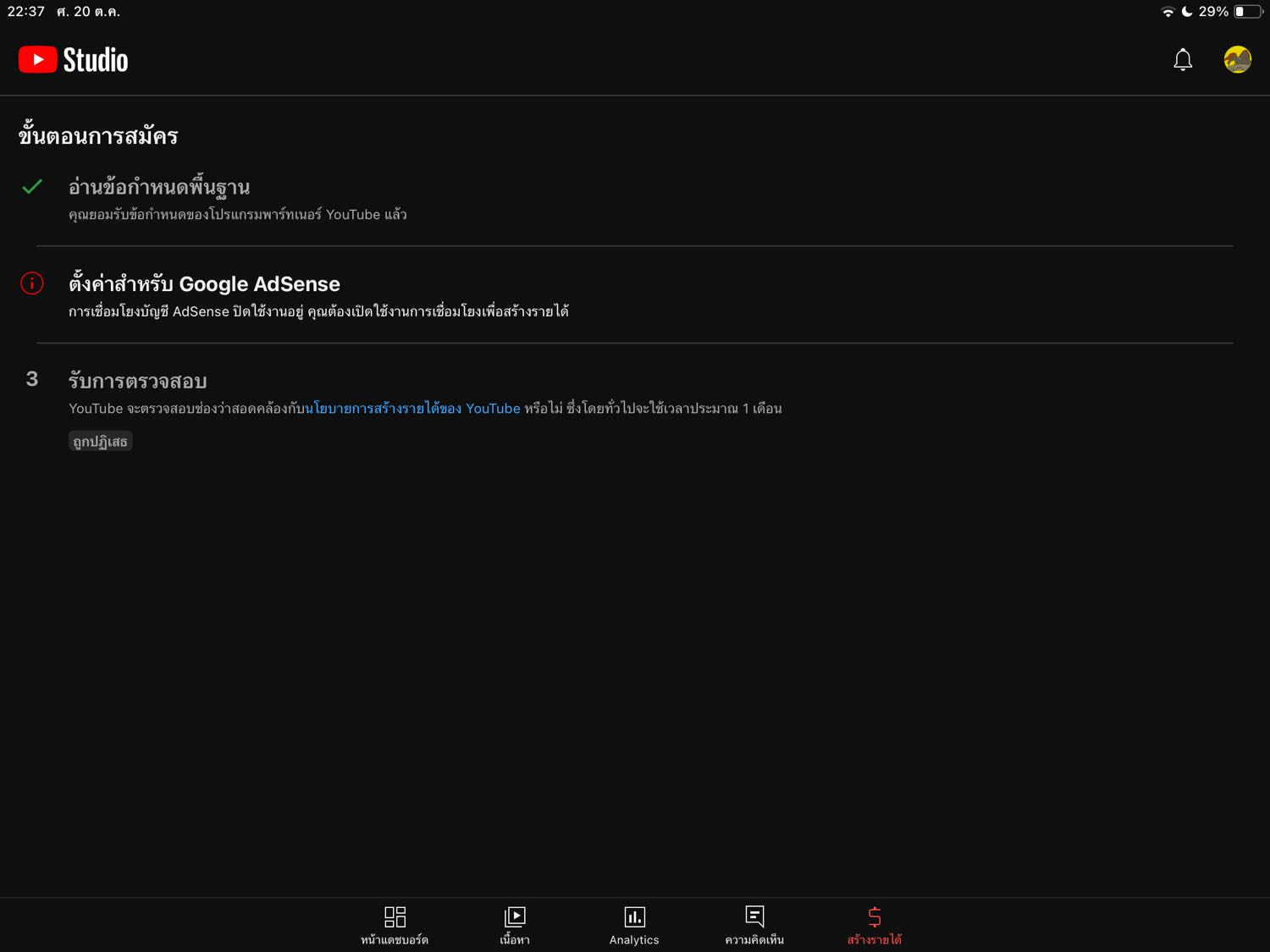
Task: Click the step number 3 marker
Action: coord(32,379)
